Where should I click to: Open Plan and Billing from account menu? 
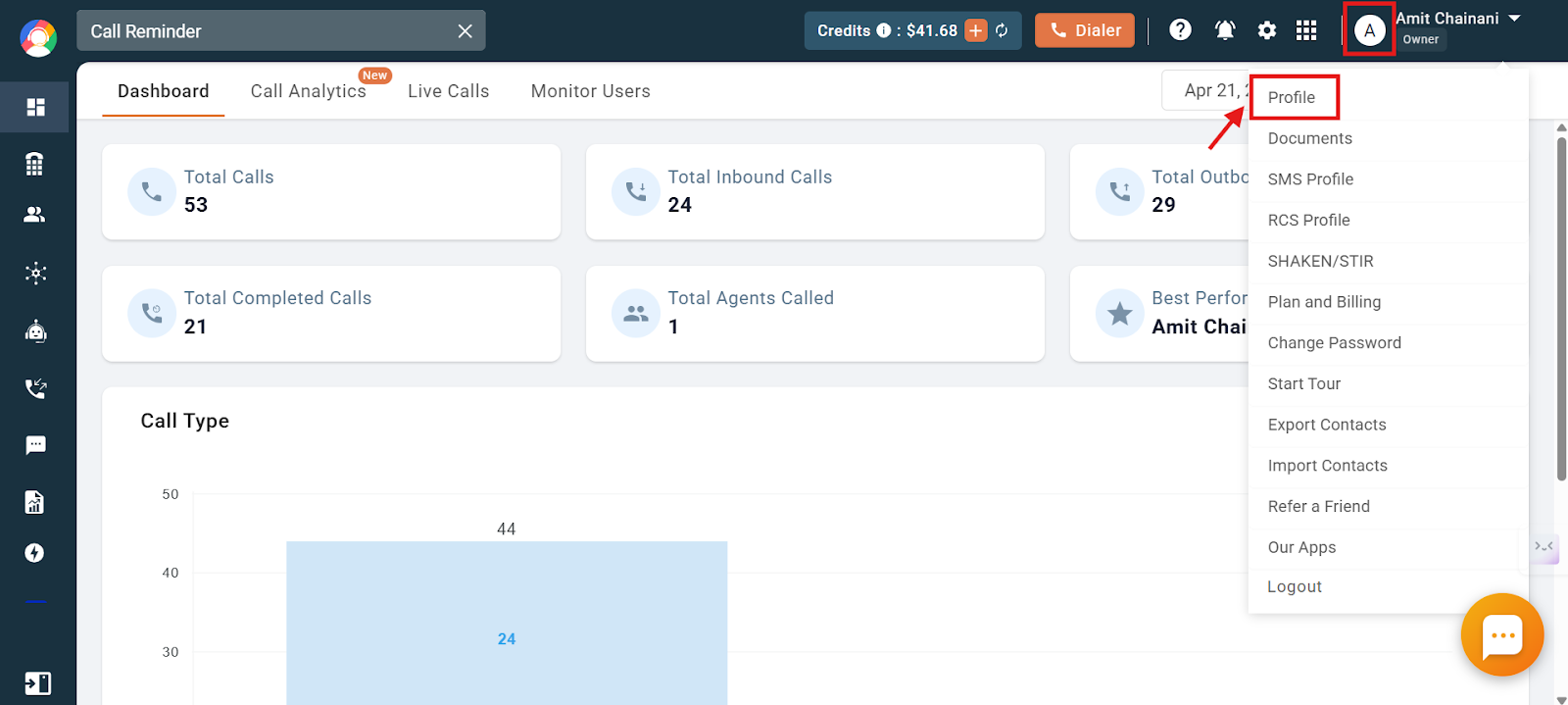1325,302
